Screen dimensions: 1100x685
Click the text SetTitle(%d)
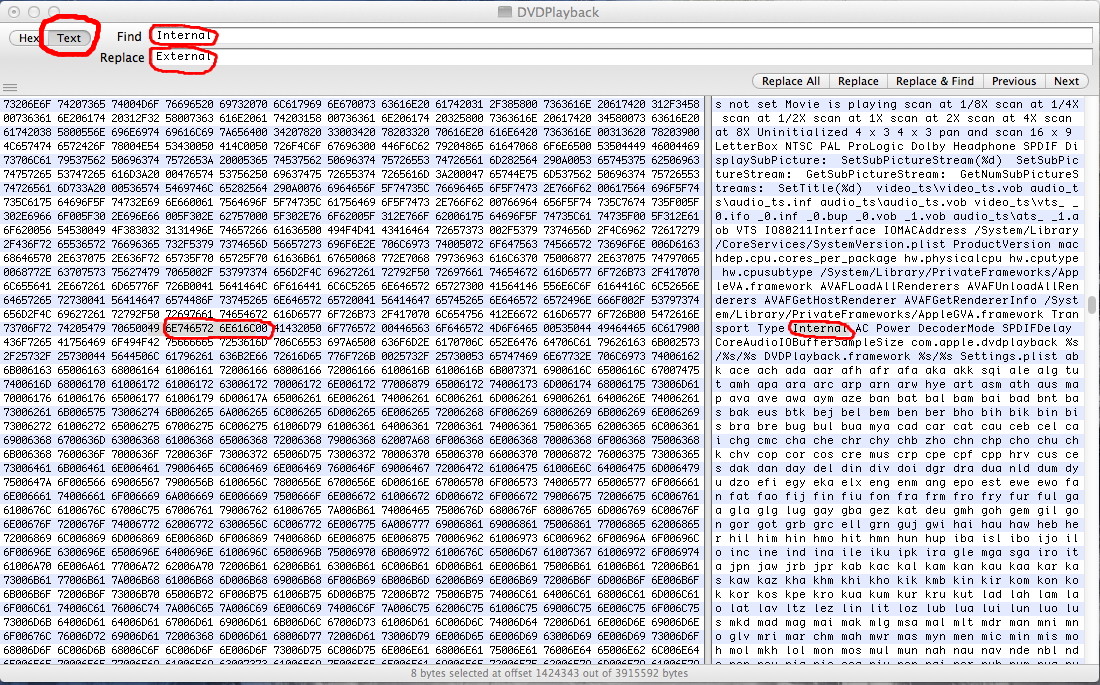820,188
